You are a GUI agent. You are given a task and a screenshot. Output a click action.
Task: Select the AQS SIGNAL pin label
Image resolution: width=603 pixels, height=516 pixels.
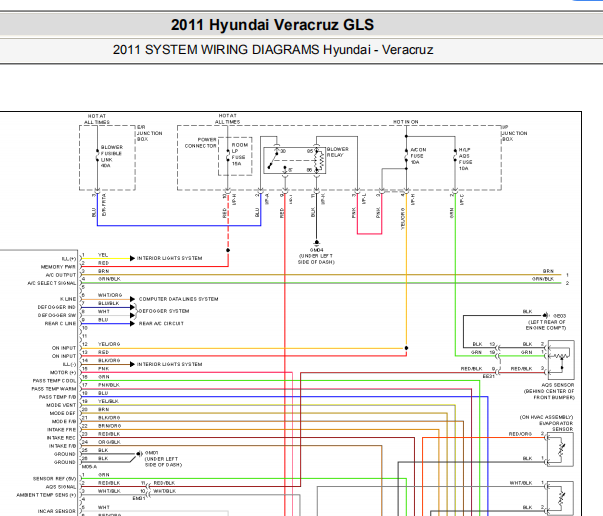(x=61, y=487)
